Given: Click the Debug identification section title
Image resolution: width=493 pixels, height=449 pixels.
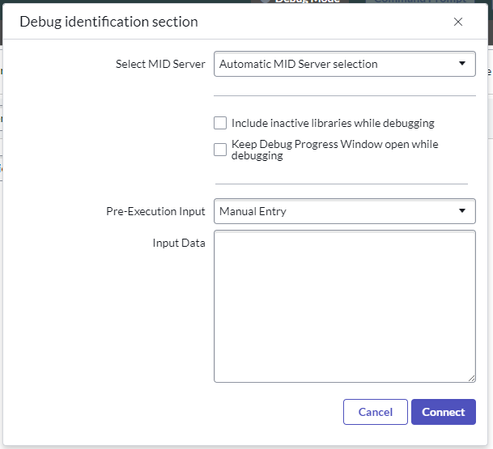Looking at the screenshot, I should [109, 22].
